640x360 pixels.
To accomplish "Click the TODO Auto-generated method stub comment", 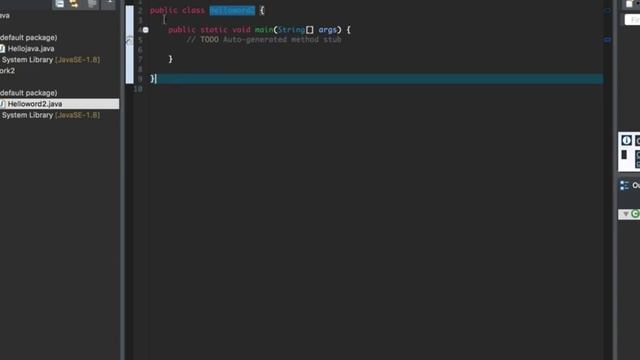I will coord(264,40).
